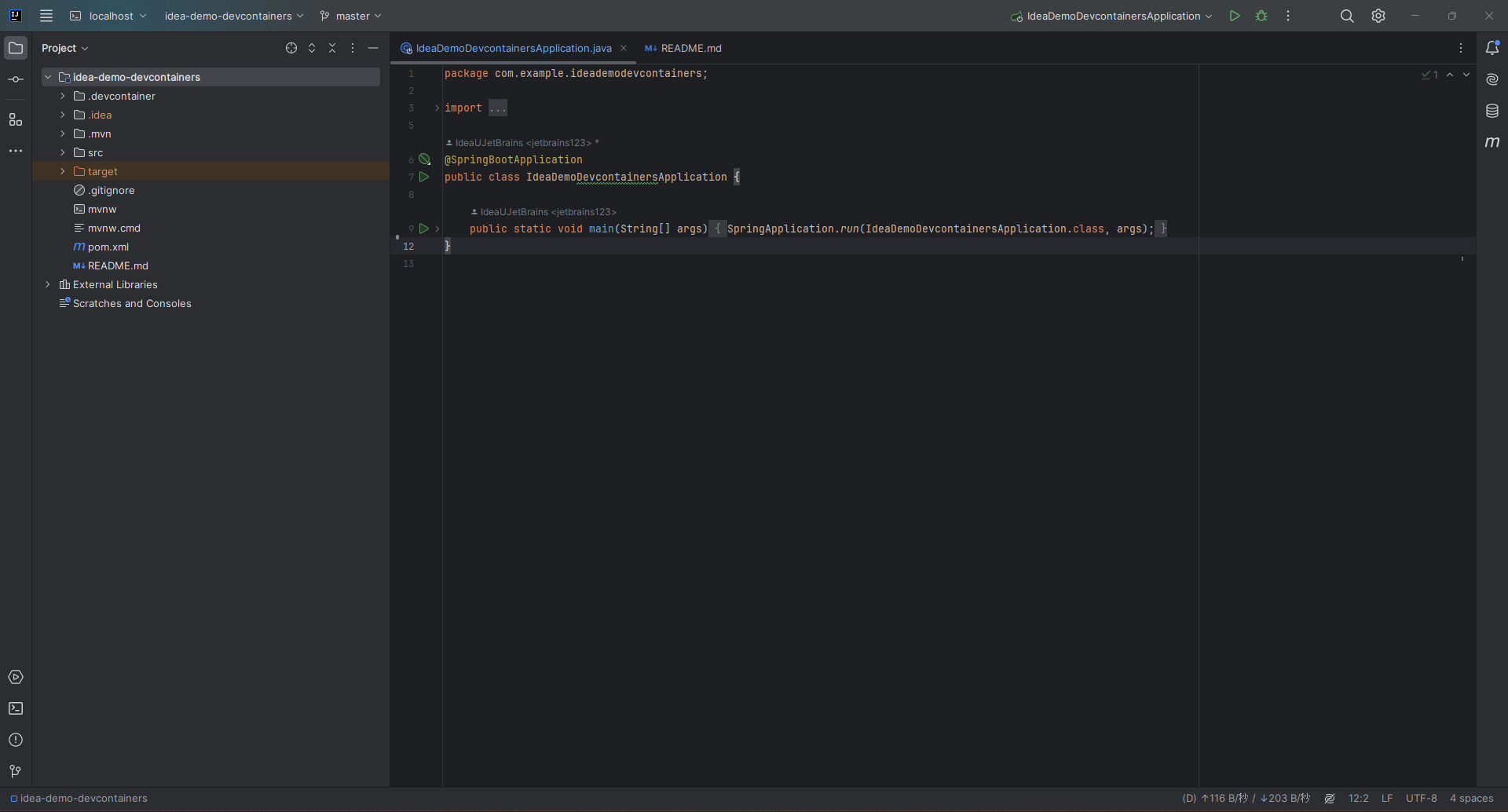The image size is (1508, 812).
Task: Hide the Project panel
Action: tap(373, 48)
